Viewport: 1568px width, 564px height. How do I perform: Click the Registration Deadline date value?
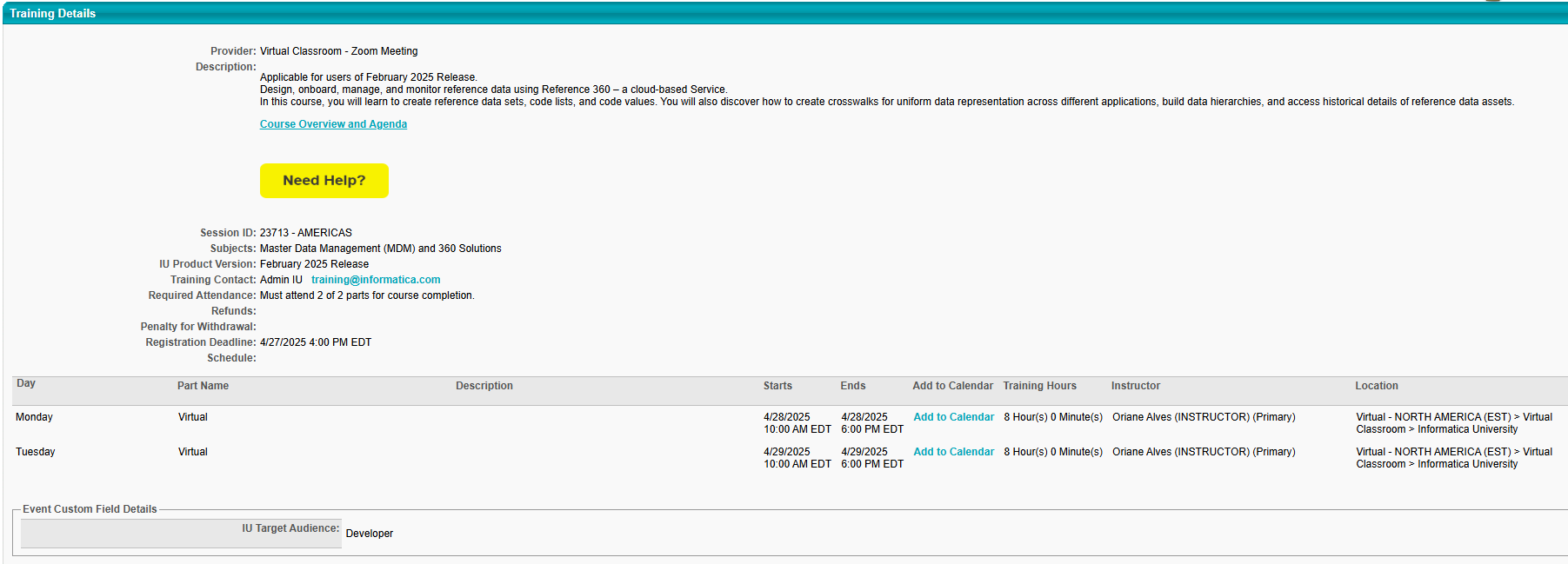click(315, 342)
